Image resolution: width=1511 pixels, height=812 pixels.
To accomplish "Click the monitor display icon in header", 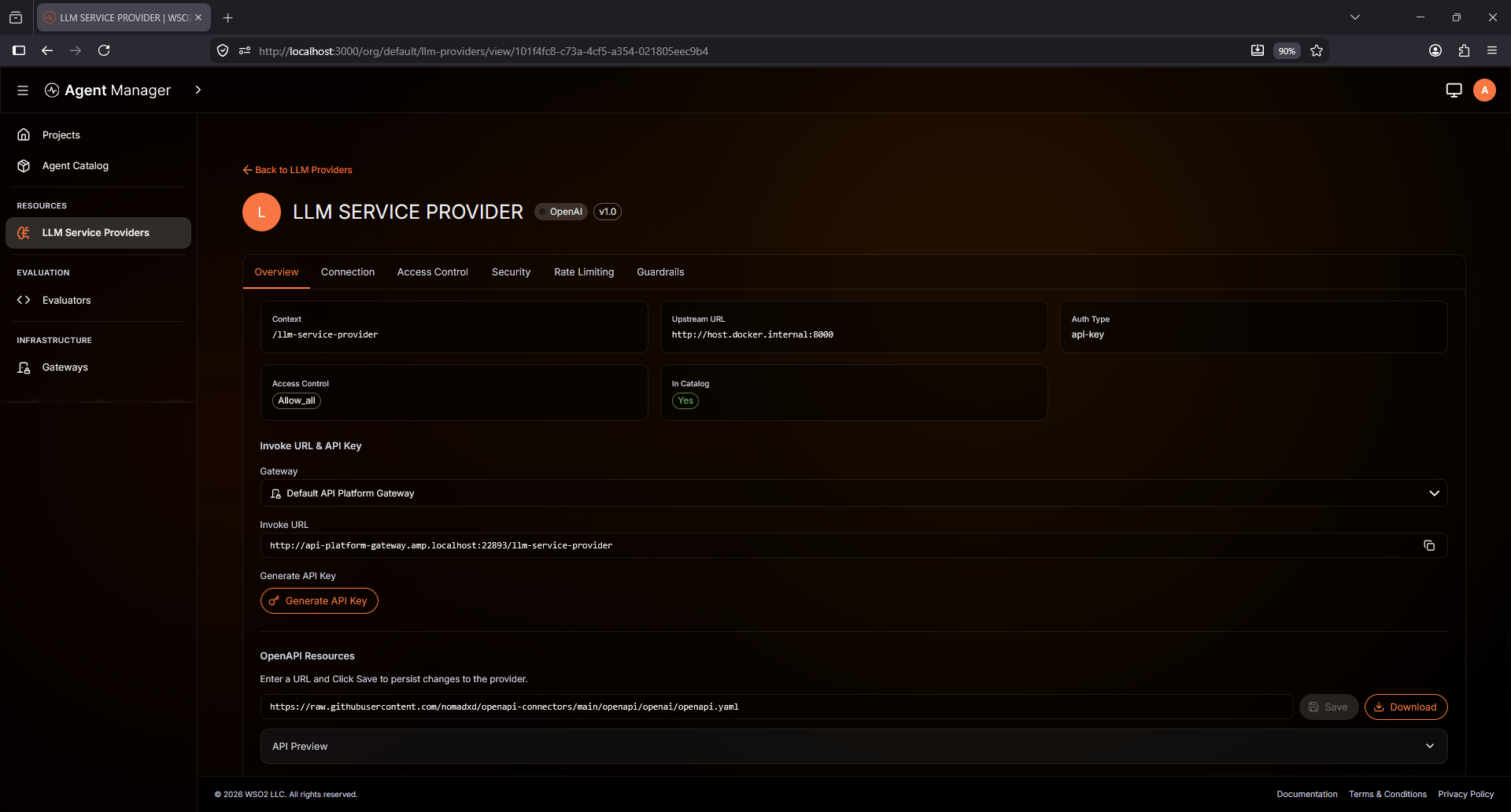I will [1454, 90].
